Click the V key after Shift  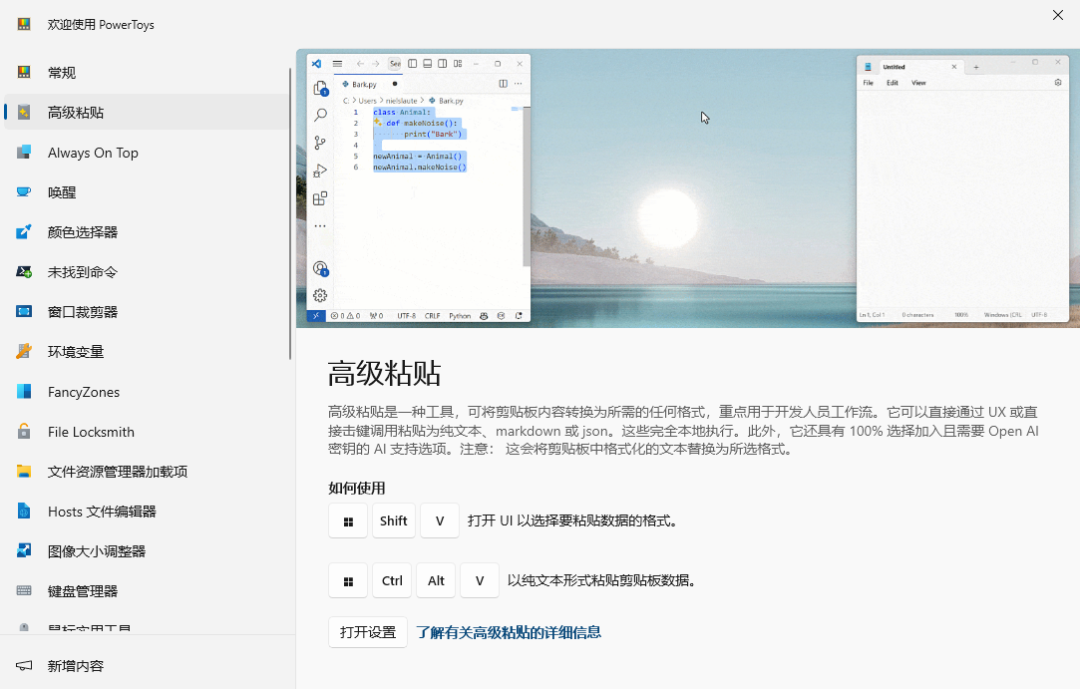(x=439, y=521)
